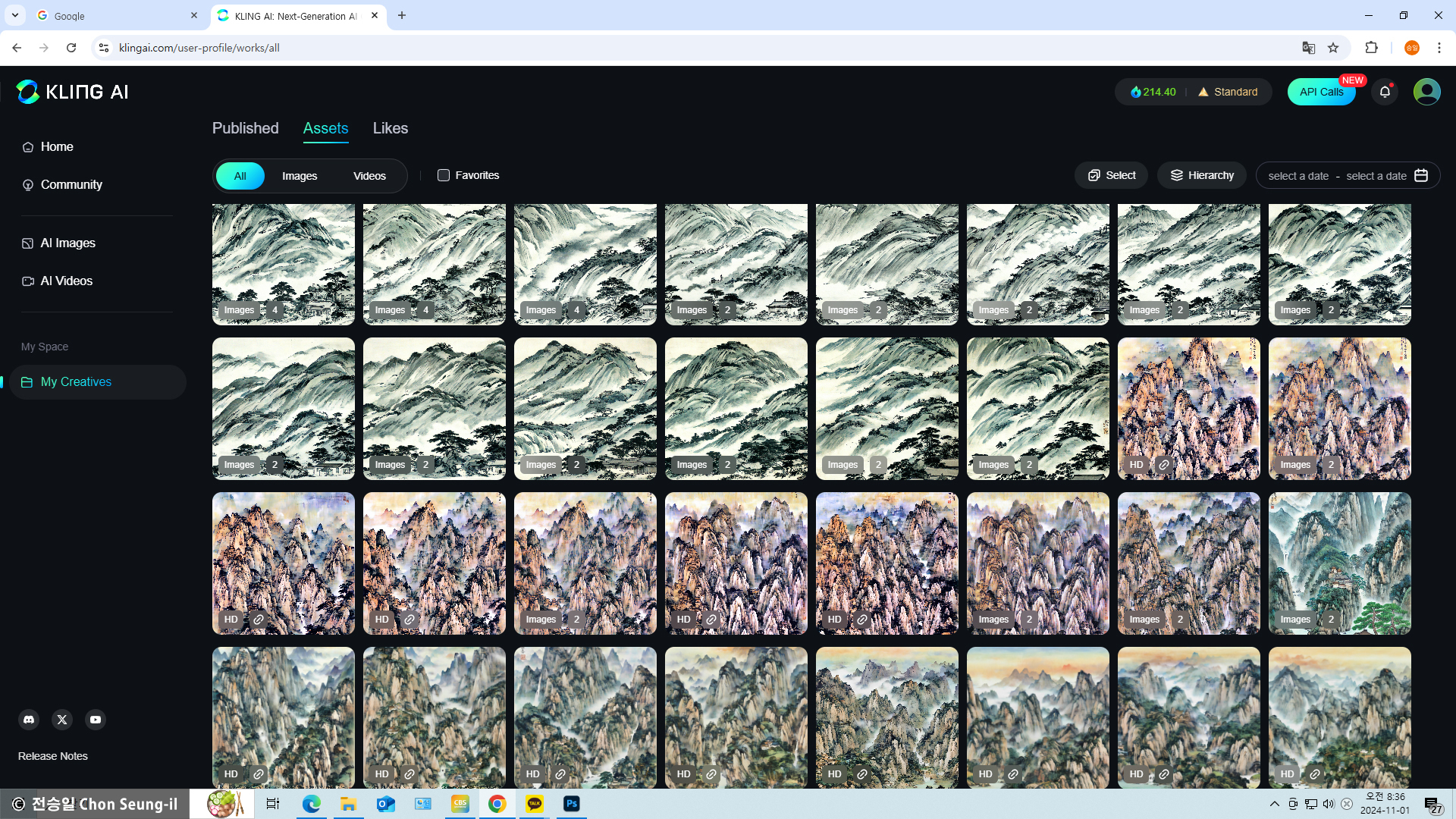Switch to the Likes tab
The image size is (1456, 819).
point(390,128)
